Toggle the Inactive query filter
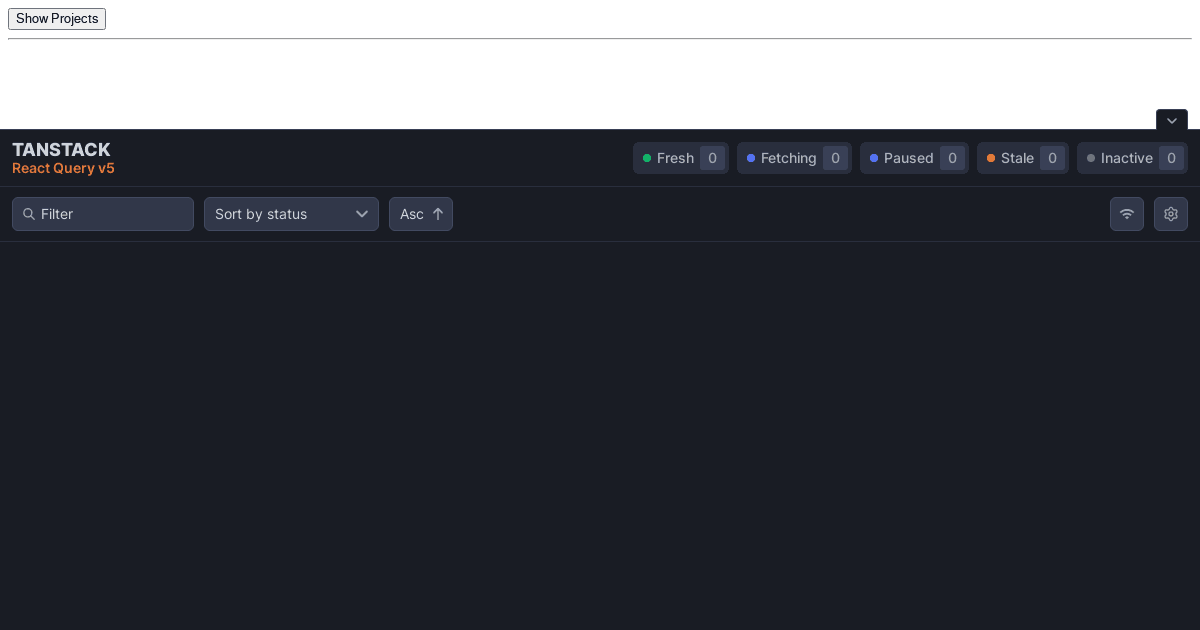 (1132, 158)
